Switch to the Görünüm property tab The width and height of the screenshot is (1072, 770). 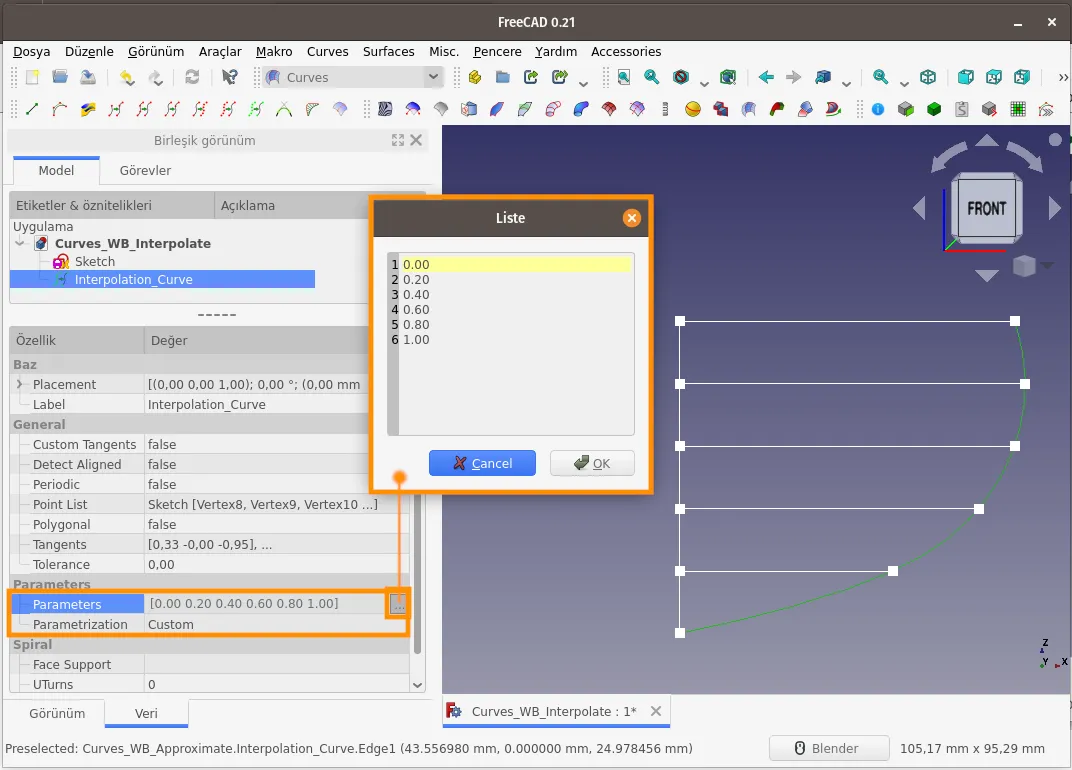(x=57, y=713)
